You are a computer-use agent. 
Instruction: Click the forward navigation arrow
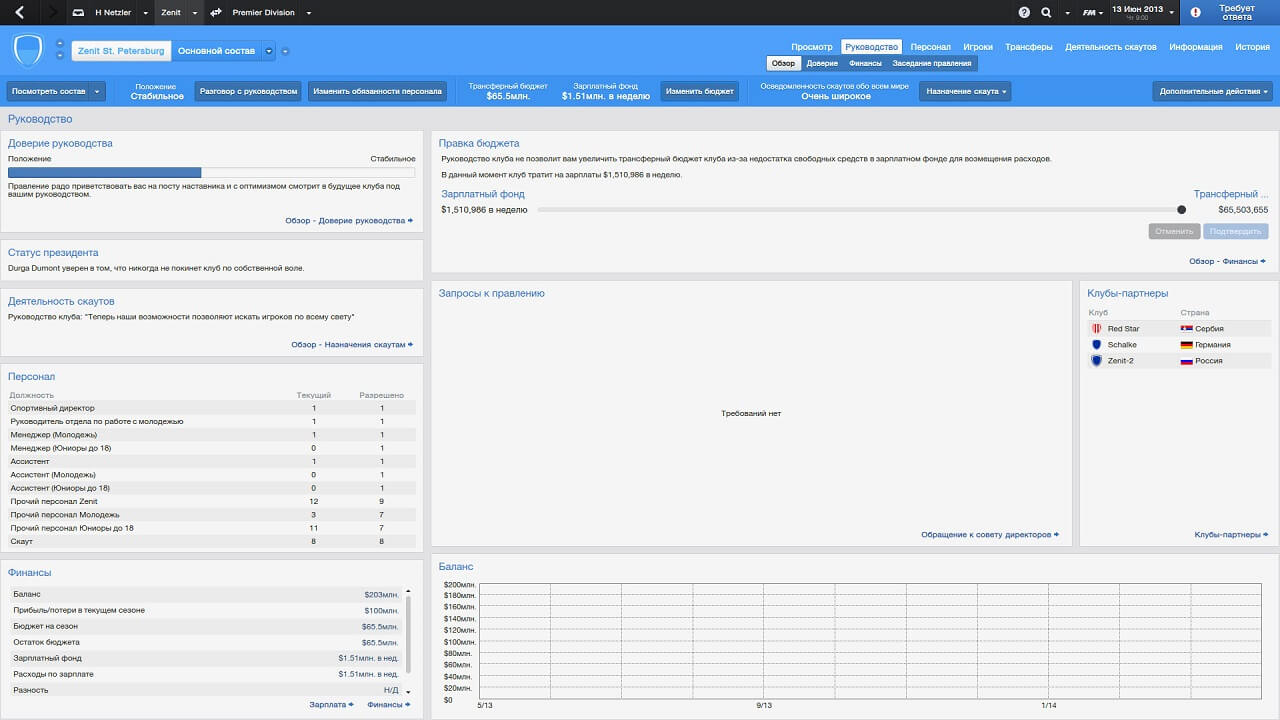(52, 13)
